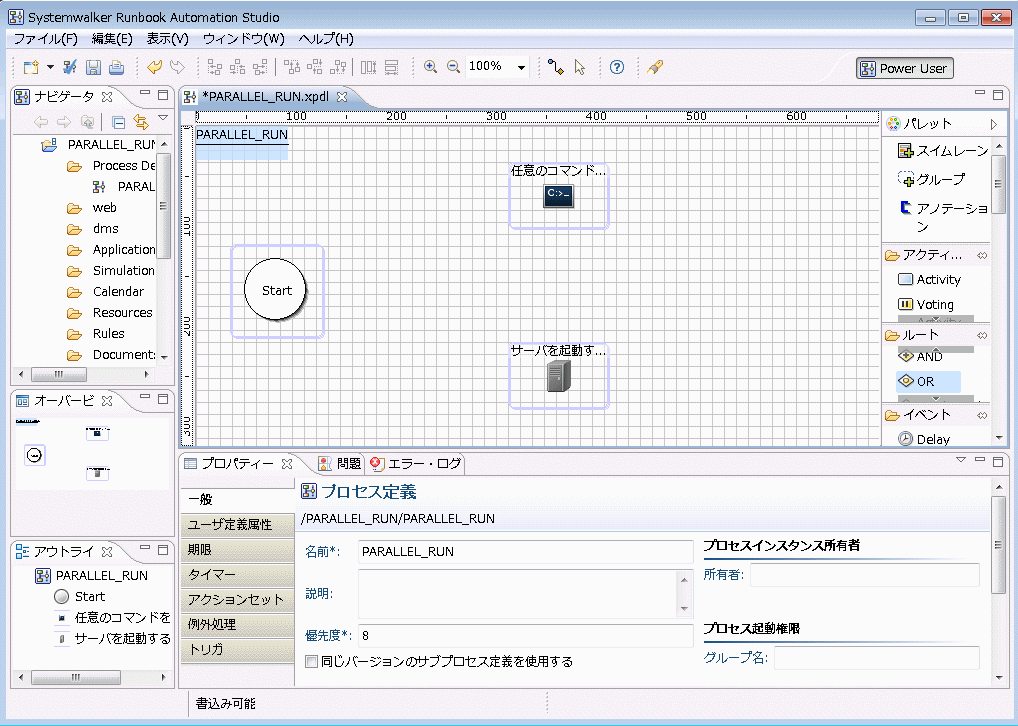Select the web folder in navigator

pos(92,208)
